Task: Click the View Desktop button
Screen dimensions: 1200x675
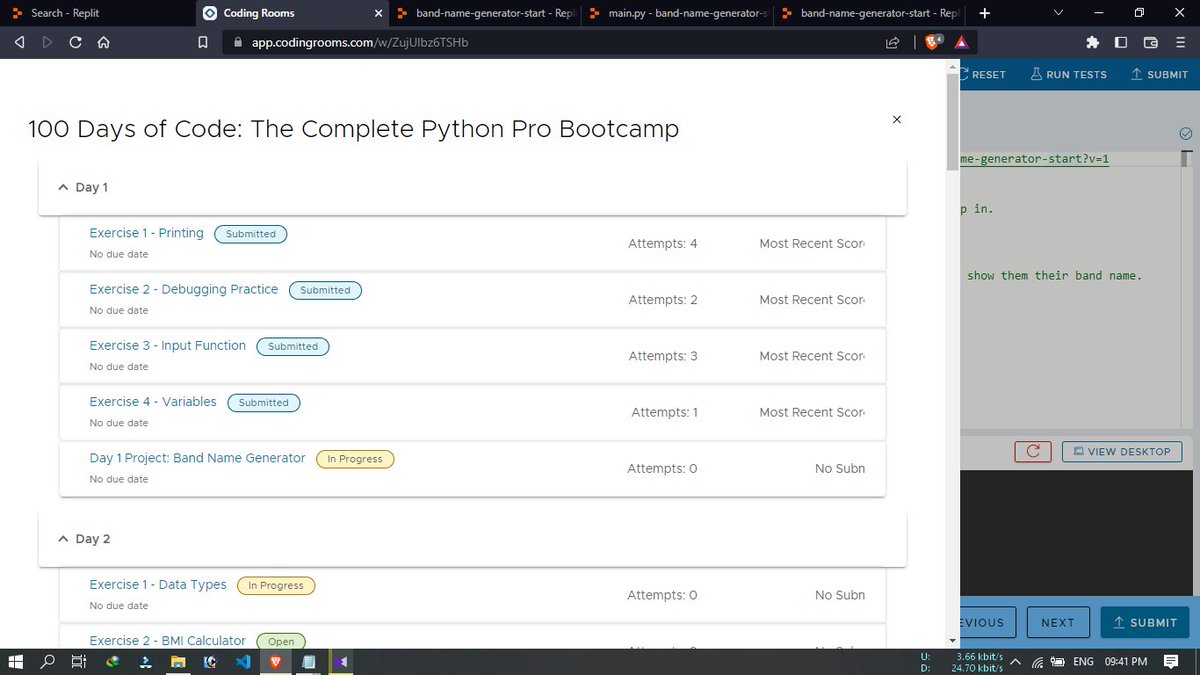Action: coord(1121,451)
